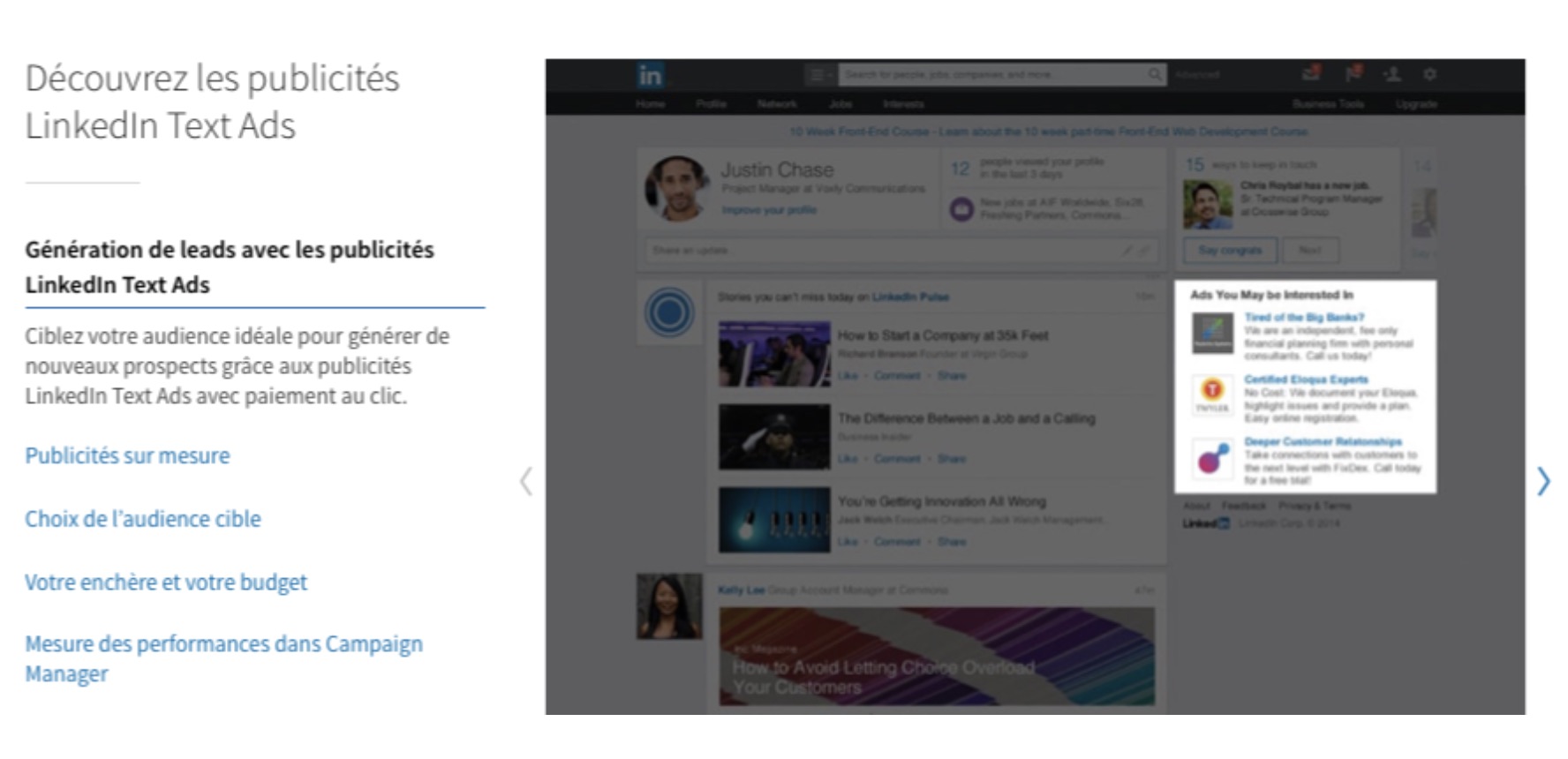Open the search category dropdown beside search box
The image size is (1568, 759).
tap(820, 75)
